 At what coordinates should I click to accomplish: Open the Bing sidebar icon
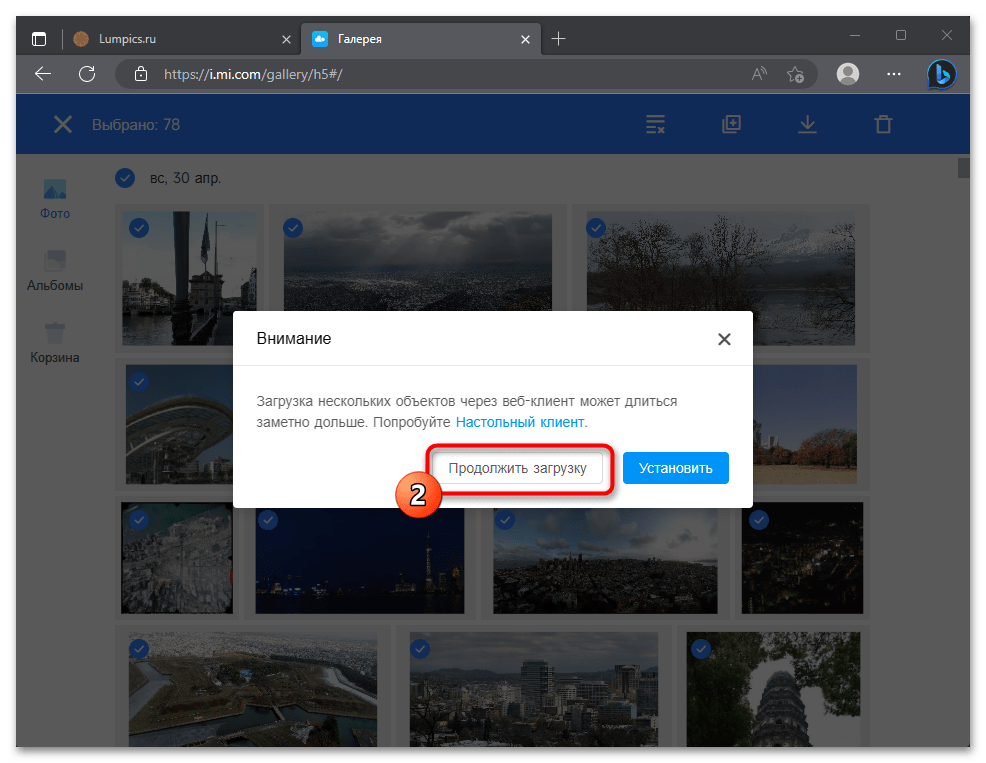941,73
